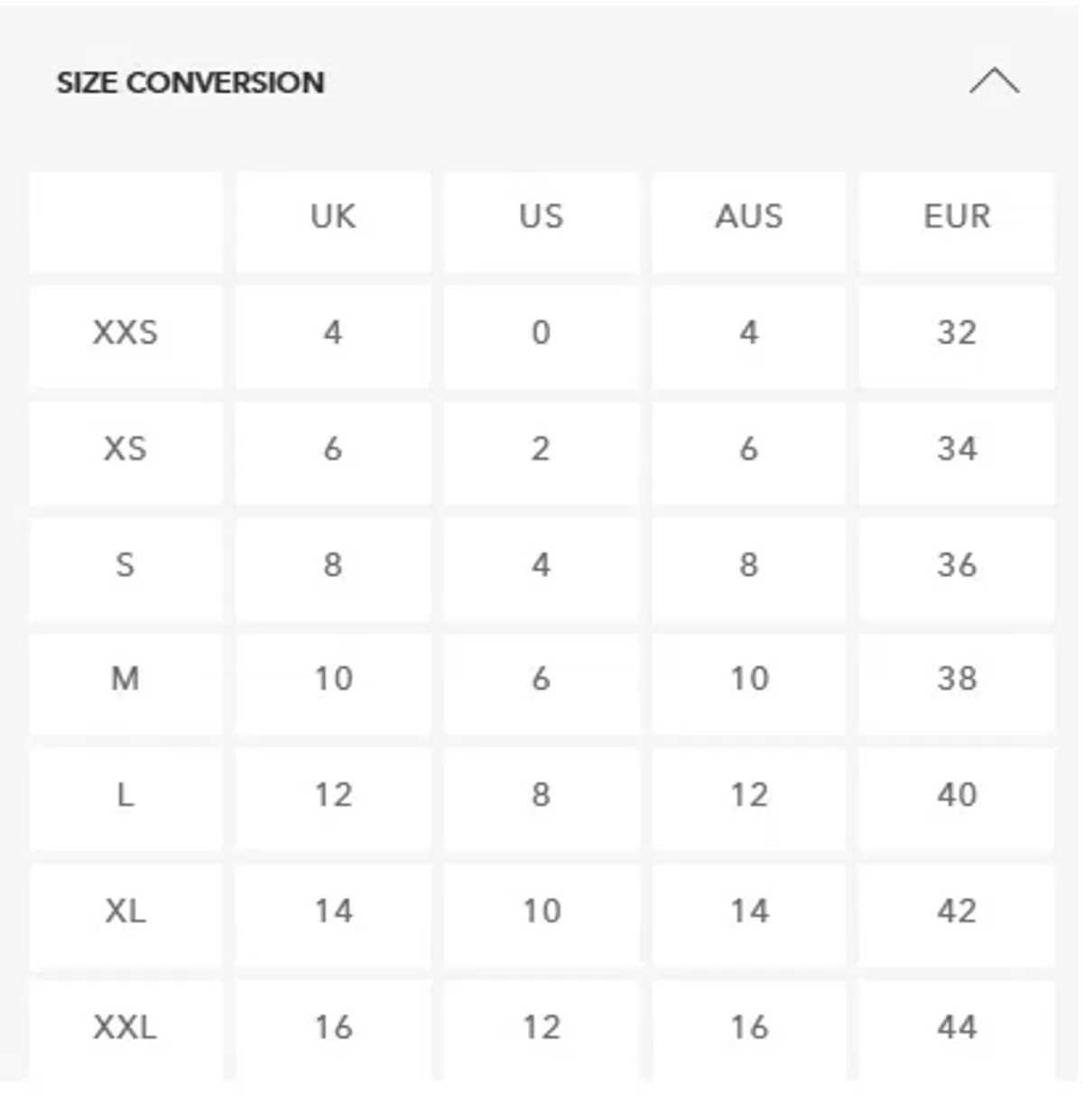
Task: Select EUR value 36 for S
Action: pyautogui.click(x=957, y=565)
